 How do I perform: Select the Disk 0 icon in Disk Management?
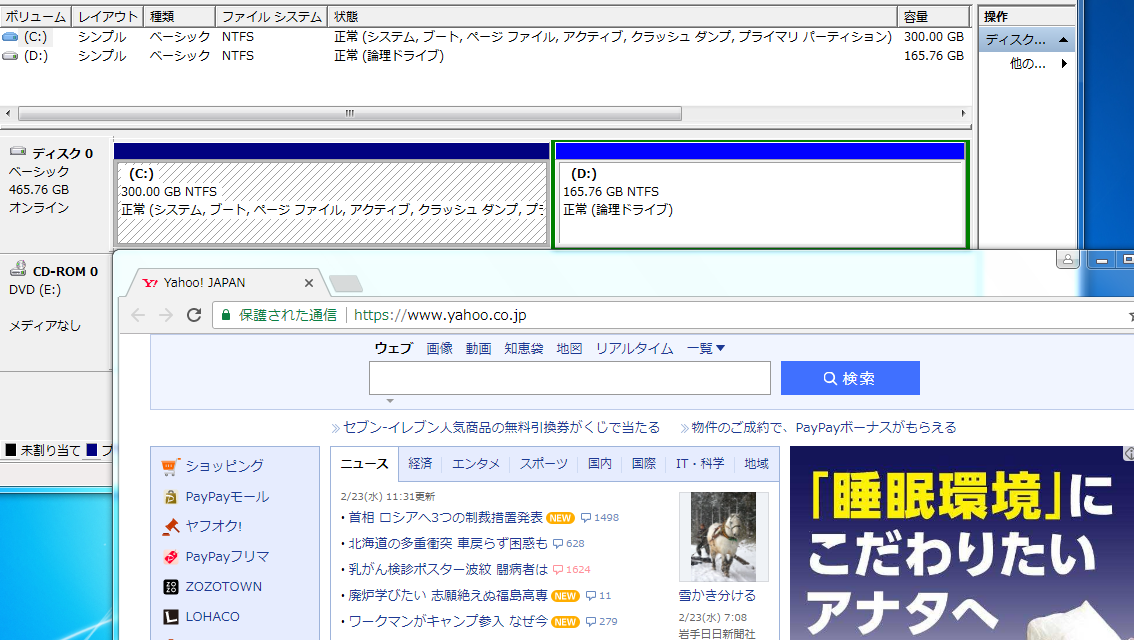pos(18,152)
